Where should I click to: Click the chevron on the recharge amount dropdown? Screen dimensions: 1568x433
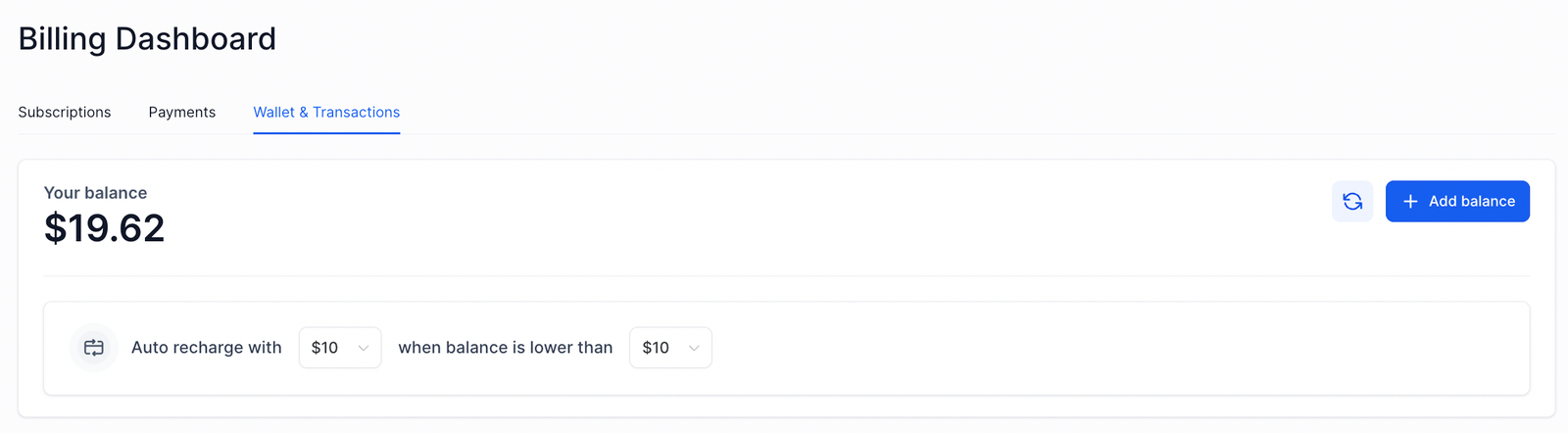tap(364, 348)
